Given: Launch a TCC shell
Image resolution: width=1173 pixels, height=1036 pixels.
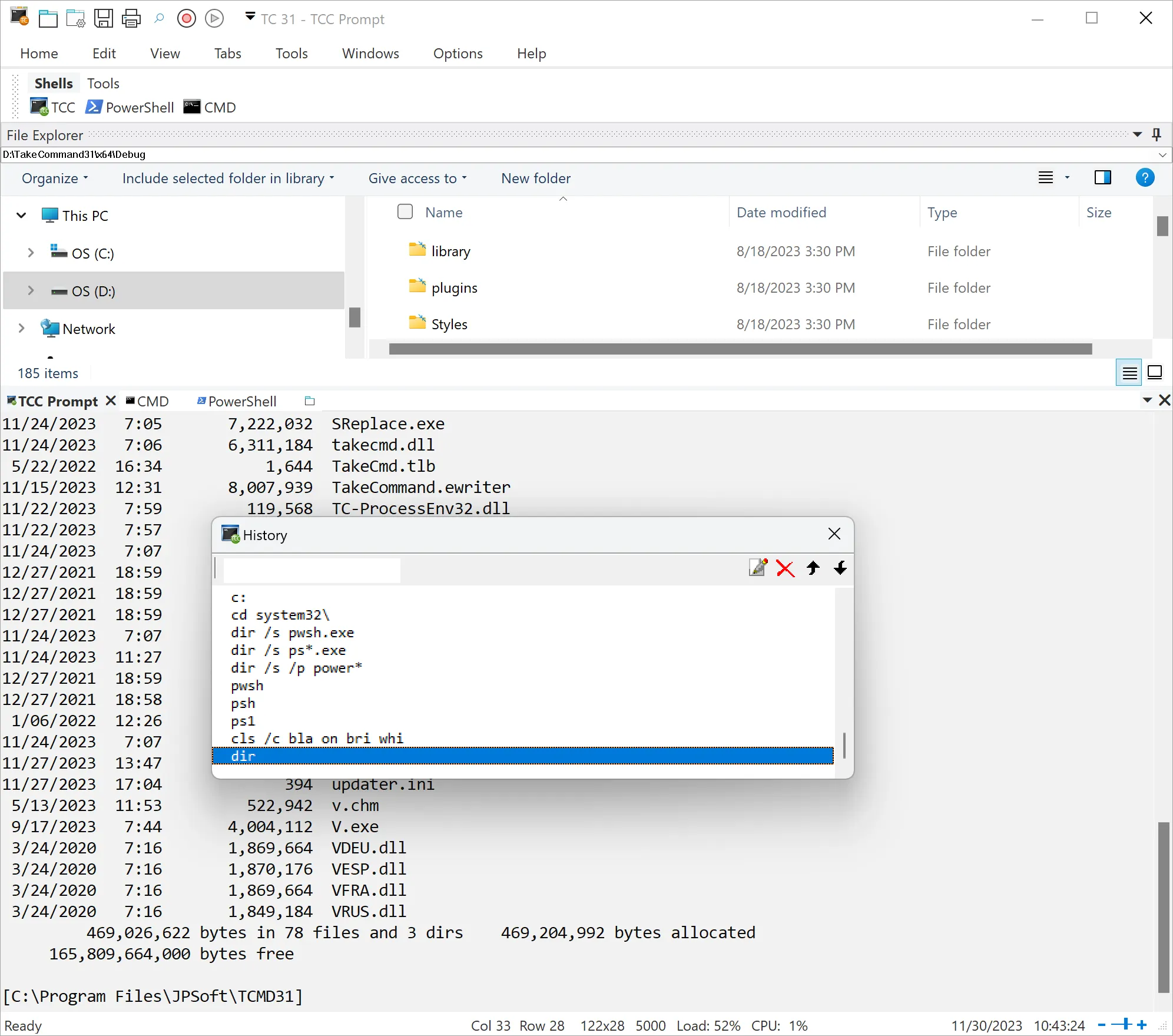Looking at the screenshot, I should [x=53, y=107].
